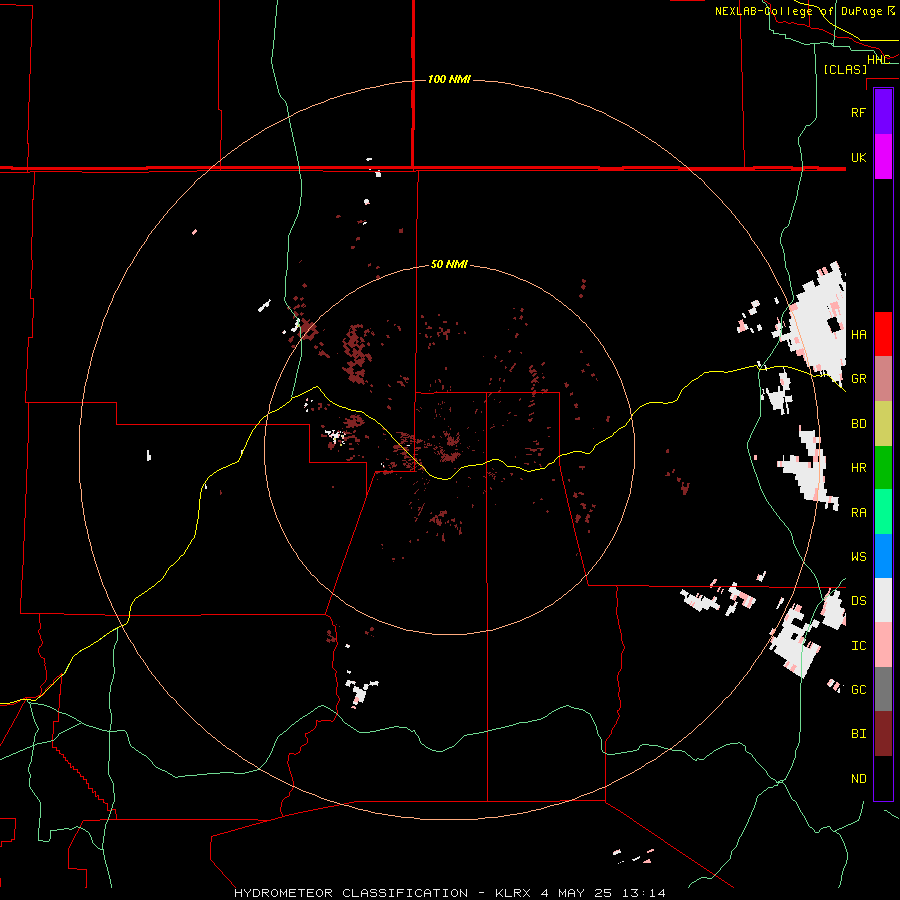Click the red HA legend color swatch
Screen dimensions: 900x900
coord(883,334)
